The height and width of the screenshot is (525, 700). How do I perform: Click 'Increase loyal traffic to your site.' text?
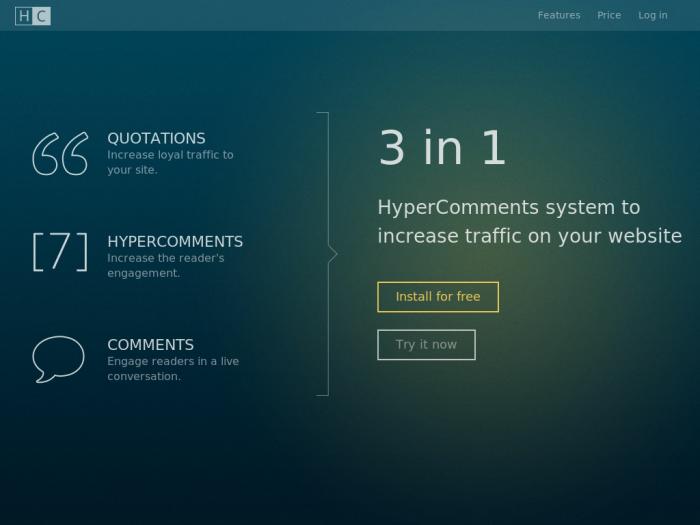170,162
